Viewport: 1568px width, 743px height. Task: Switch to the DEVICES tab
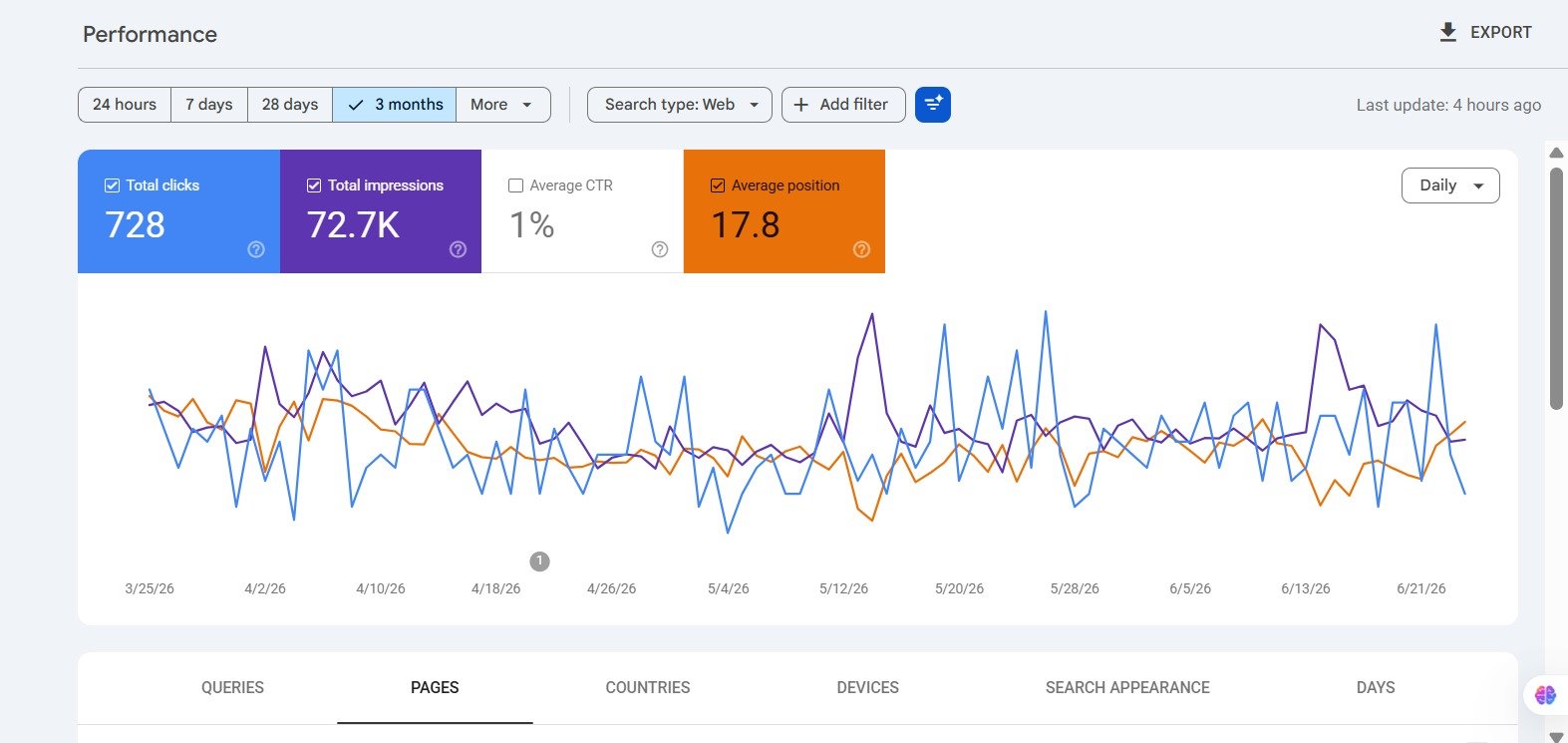click(x=868, y=688)
